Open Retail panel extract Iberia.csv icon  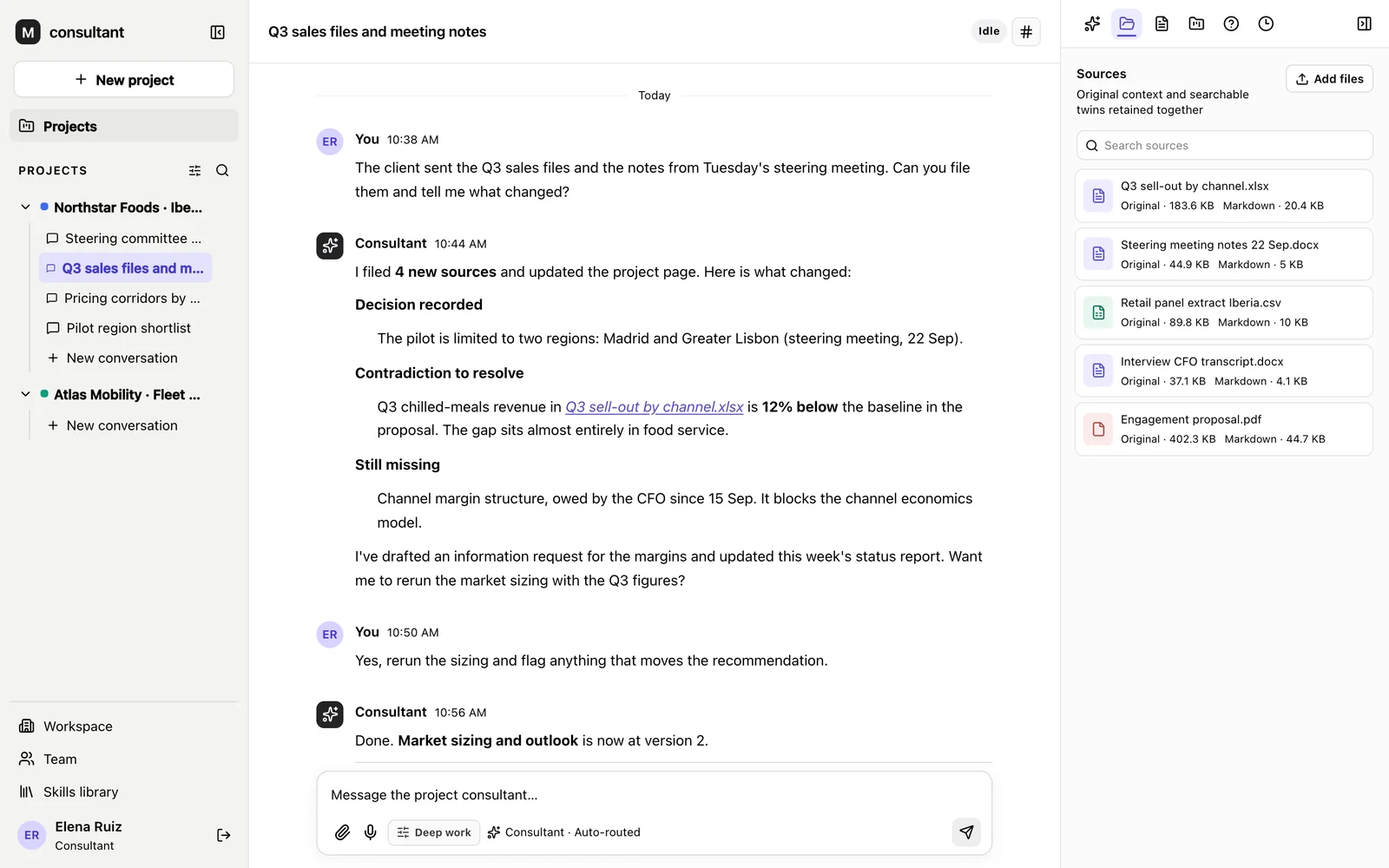click(1098, 312)
